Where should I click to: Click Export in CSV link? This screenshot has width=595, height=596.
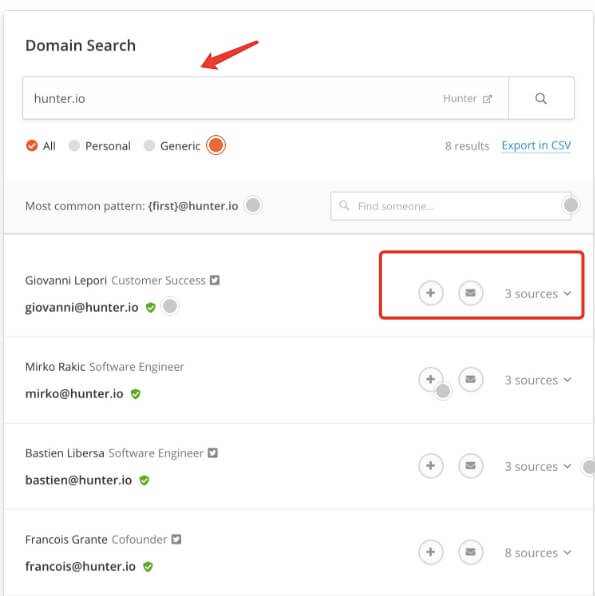click(x=536, y=146)
